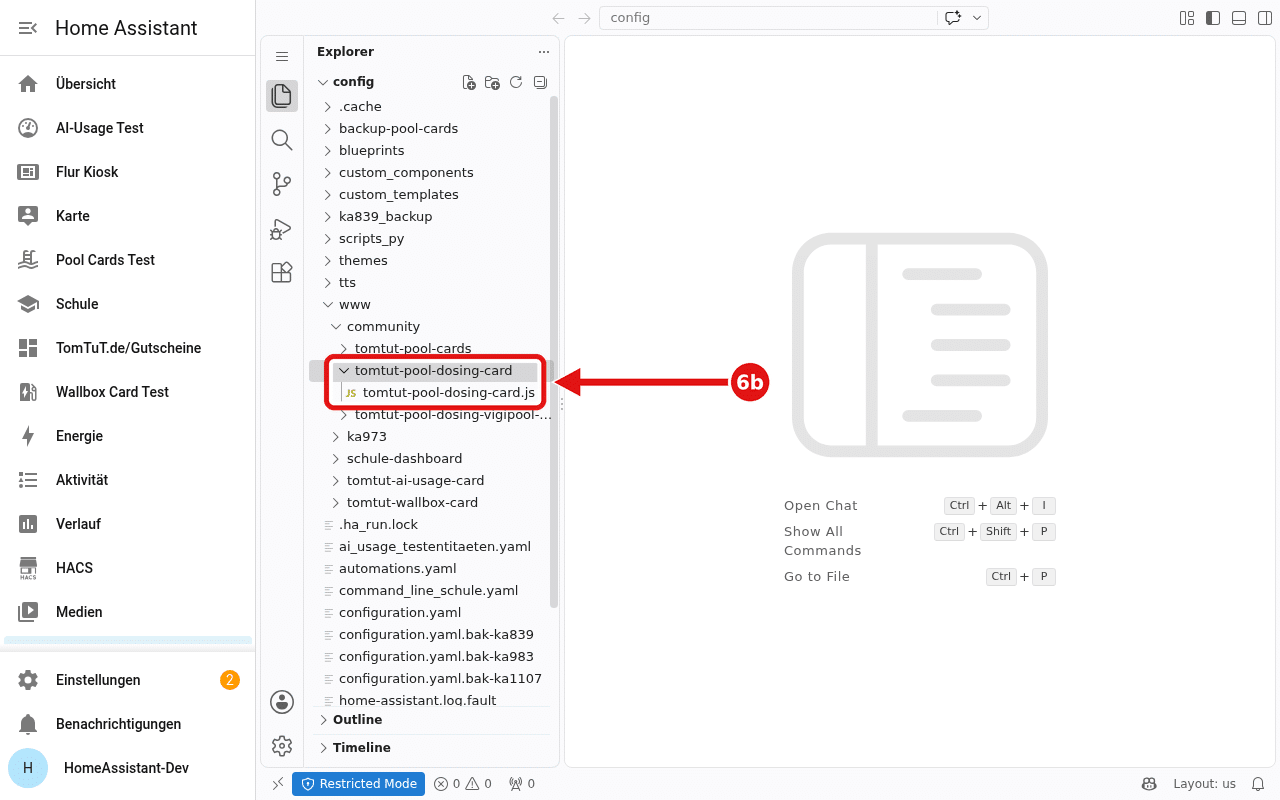Click the Layout: us status entry
This screenshot has width=1280, height=800.
1204,784
